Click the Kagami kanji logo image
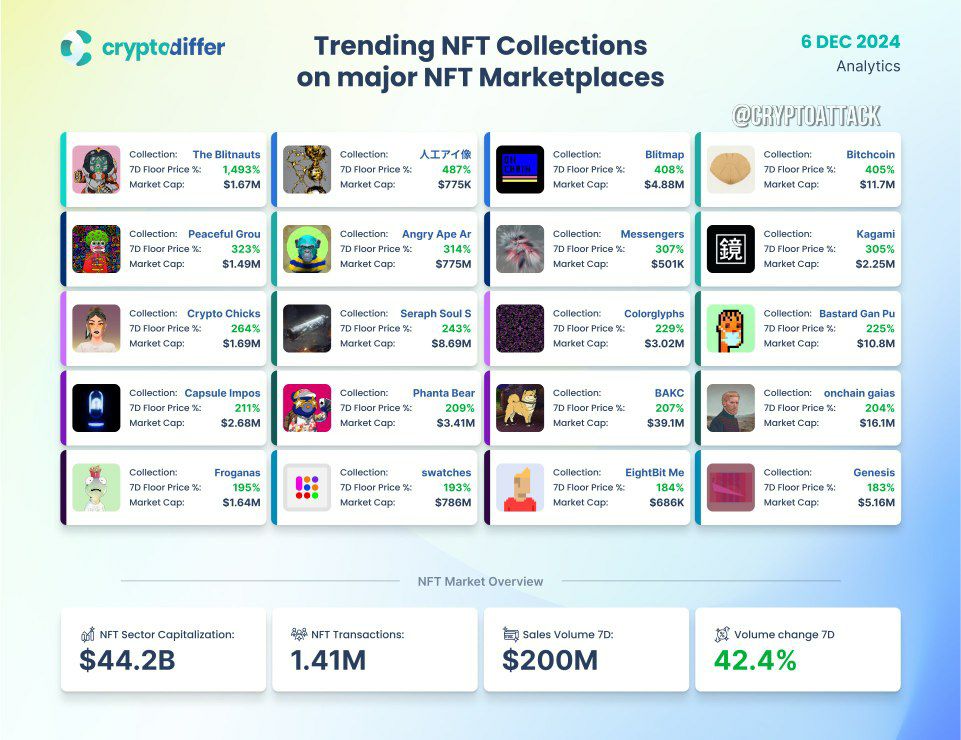Screen dimensions: 961x740 click(731, 249)
